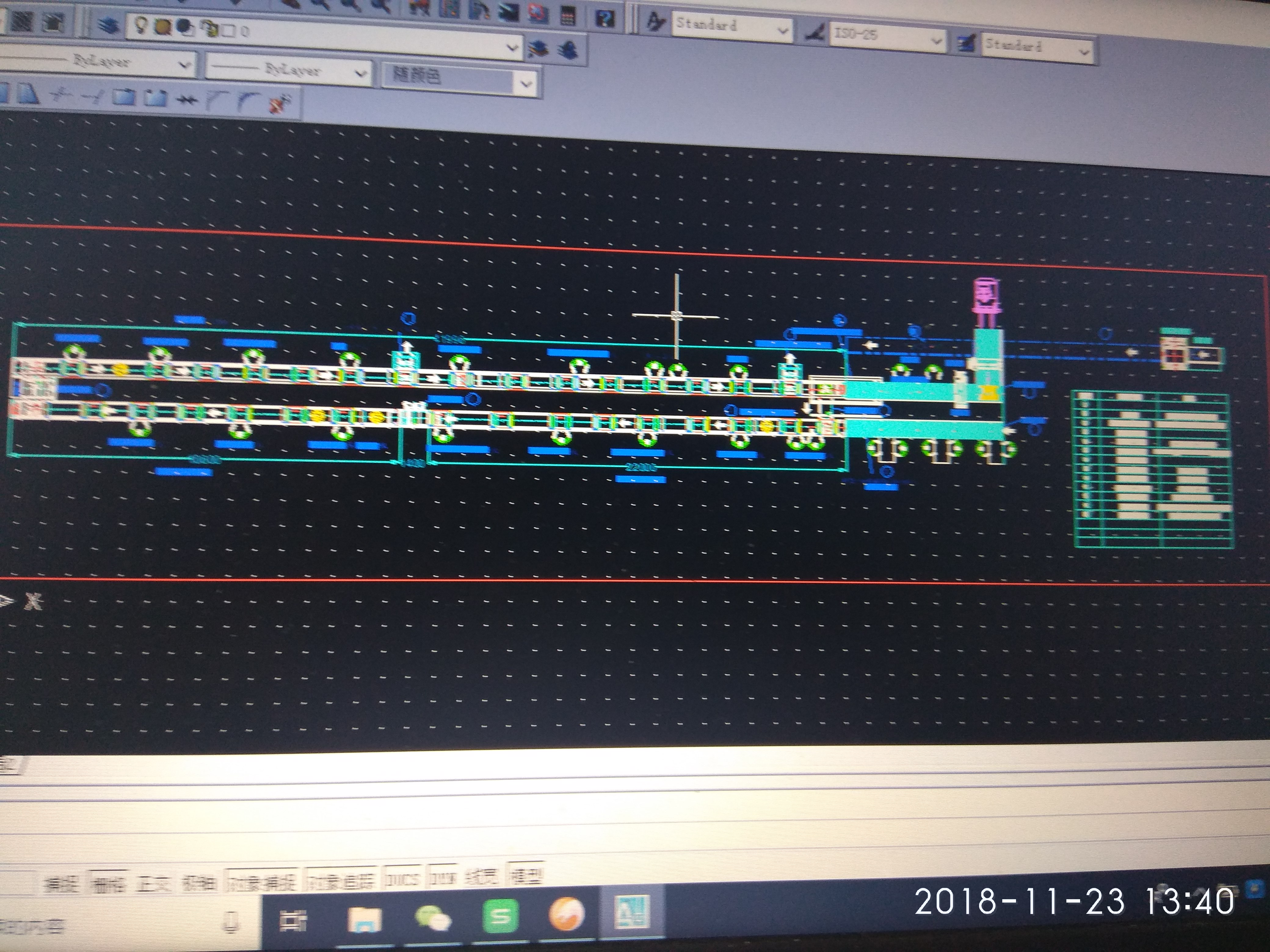Click the Layer Previous icon
Image resolution: width=1270 pixels, height=952 pixels.
[x=539, y=49]
